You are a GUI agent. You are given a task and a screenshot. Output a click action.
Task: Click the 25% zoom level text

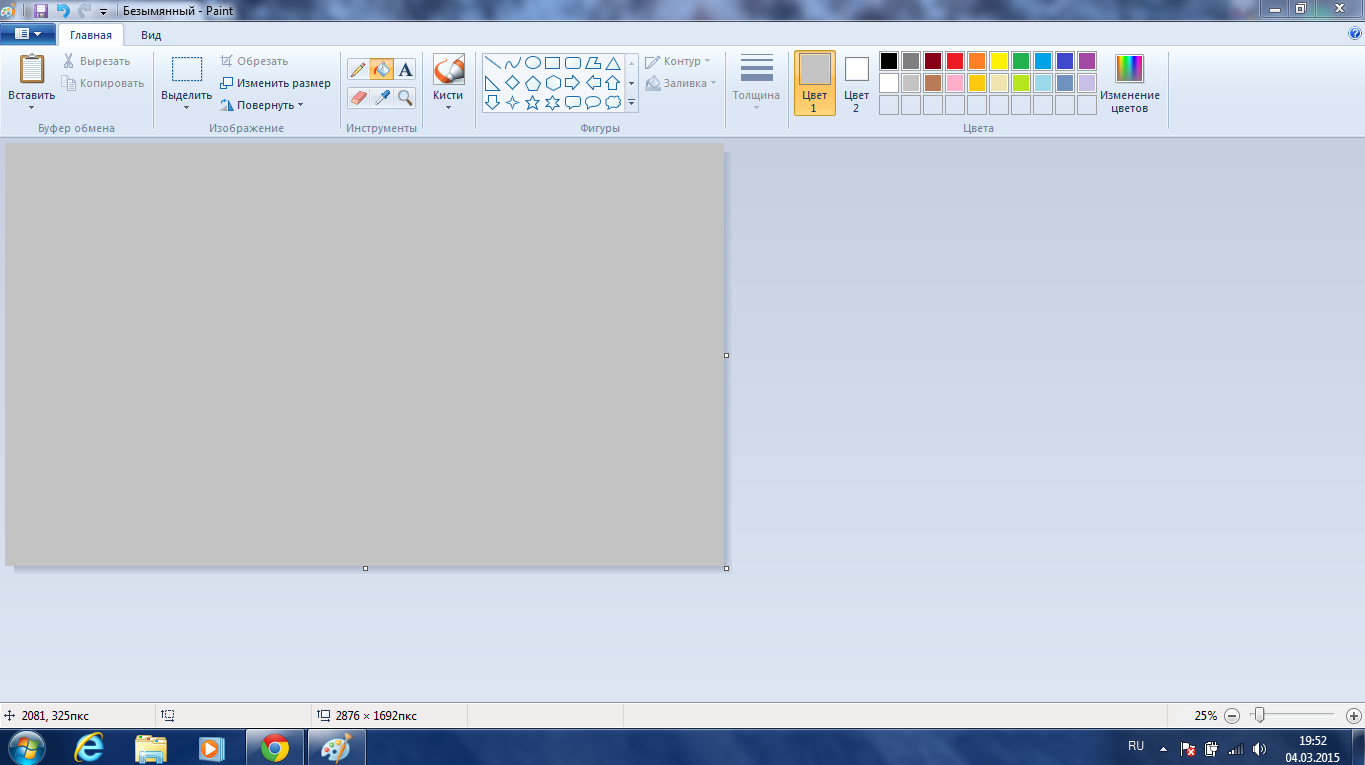(x=1205, y=716)
